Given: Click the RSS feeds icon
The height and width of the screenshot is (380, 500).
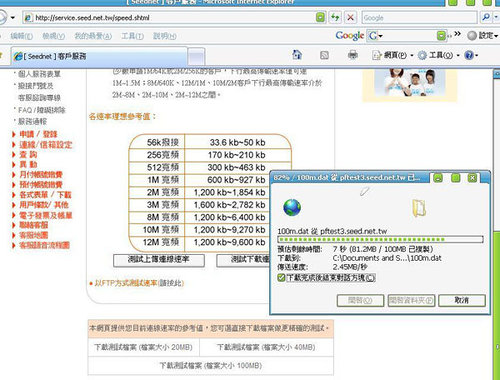Looking at the screenshot, I should [x=324, y=55].
